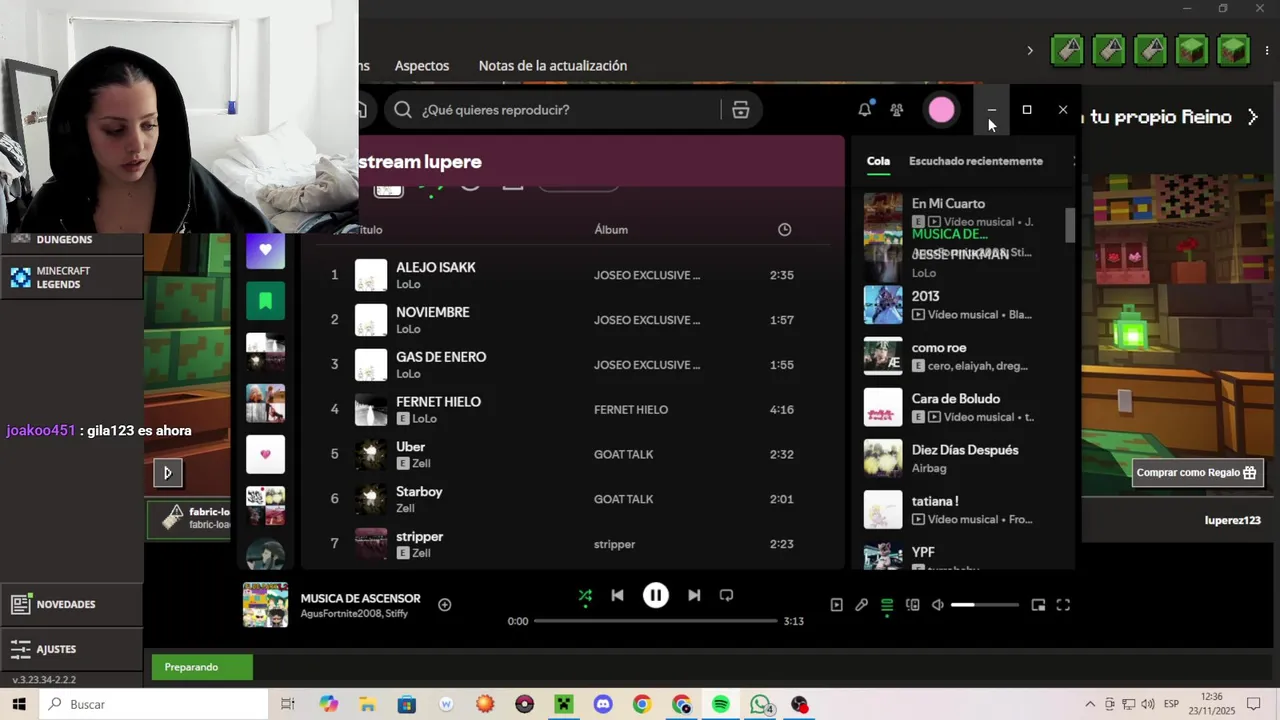The width and height of the screenshot is (1280, 720).
Task: Open Liked Songs purple heart playlist
Action: pyautogui.click(x=265, y=250)
